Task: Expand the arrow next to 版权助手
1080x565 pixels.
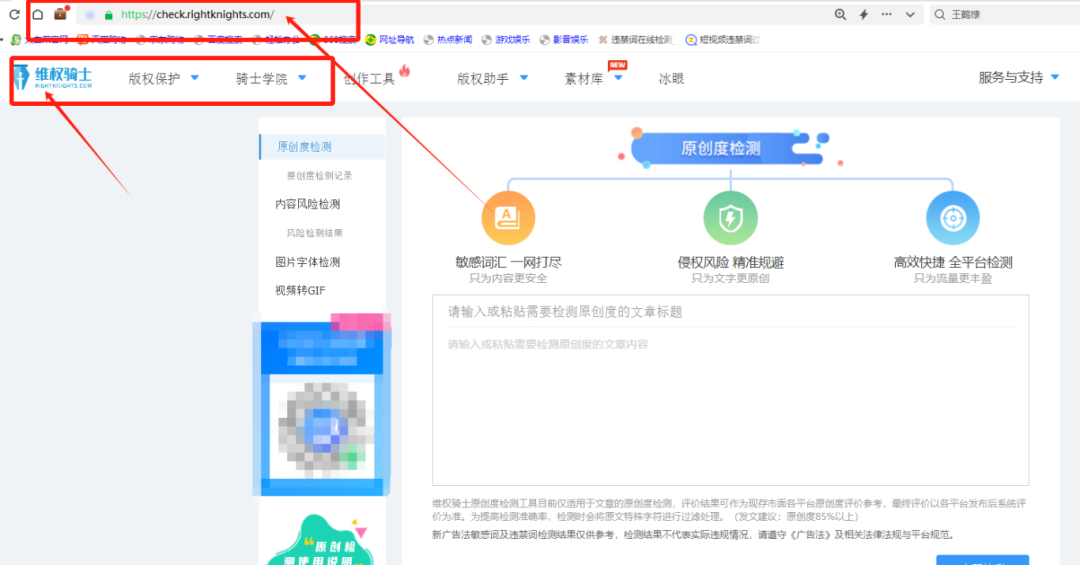Action: [523, 78]
